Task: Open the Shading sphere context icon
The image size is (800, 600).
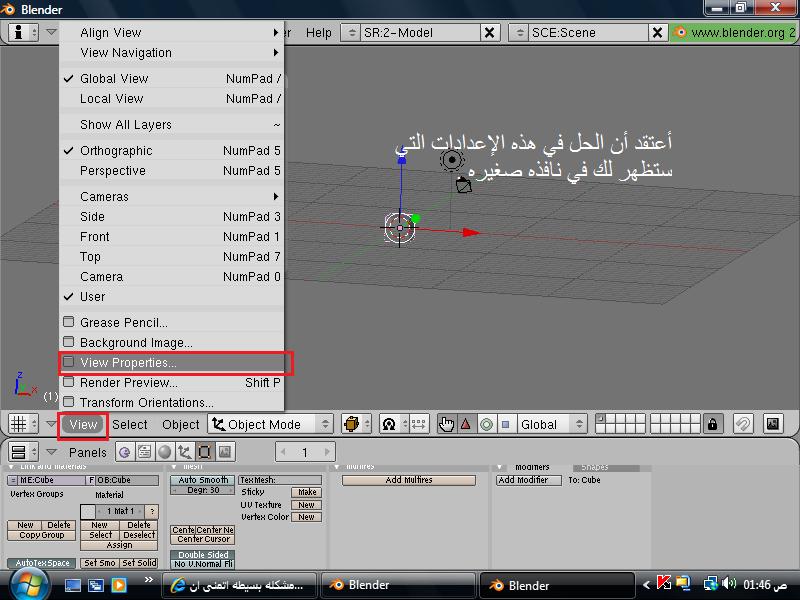Action: pyautogui.click(x=164, y=452)
